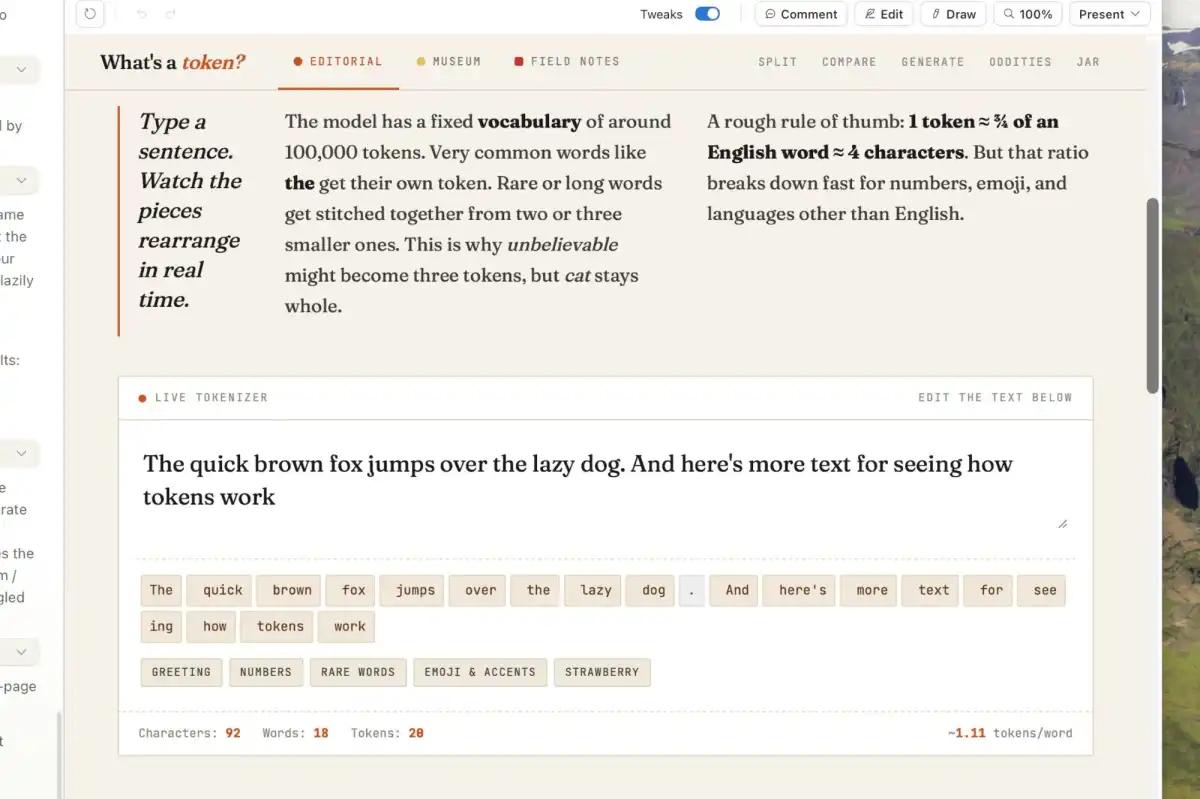Click the reload icon button
Image resolution: width=1200 pixels, height=799 pixels.
pyautogui.click(x=90, y=14)
